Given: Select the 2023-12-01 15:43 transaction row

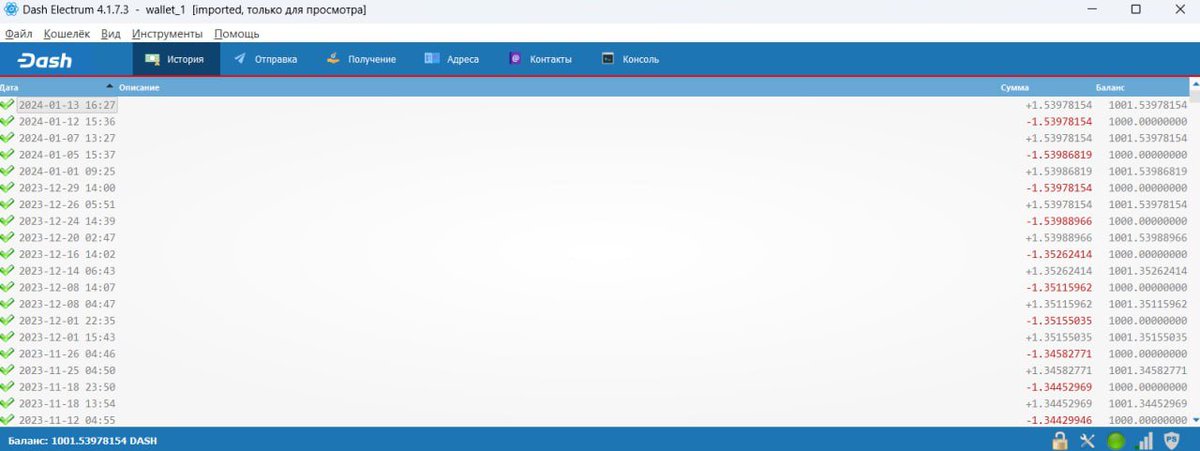Looking at the screenshot, I should 594,337.
